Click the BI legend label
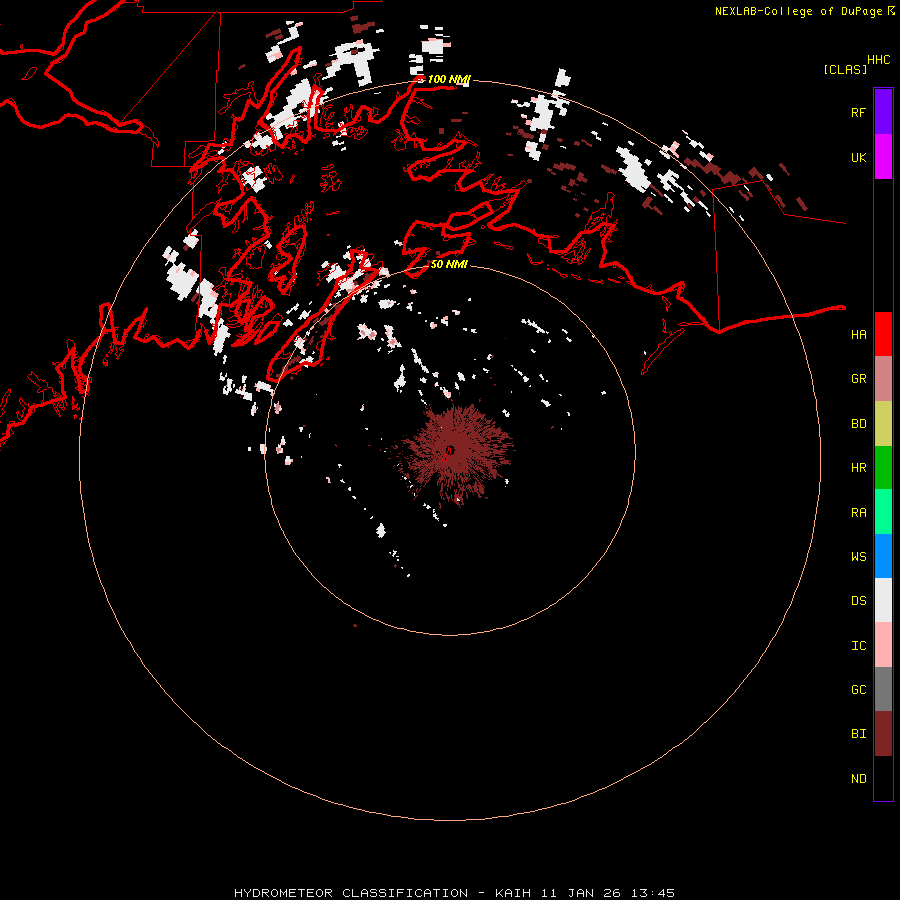 coord(858,734)
